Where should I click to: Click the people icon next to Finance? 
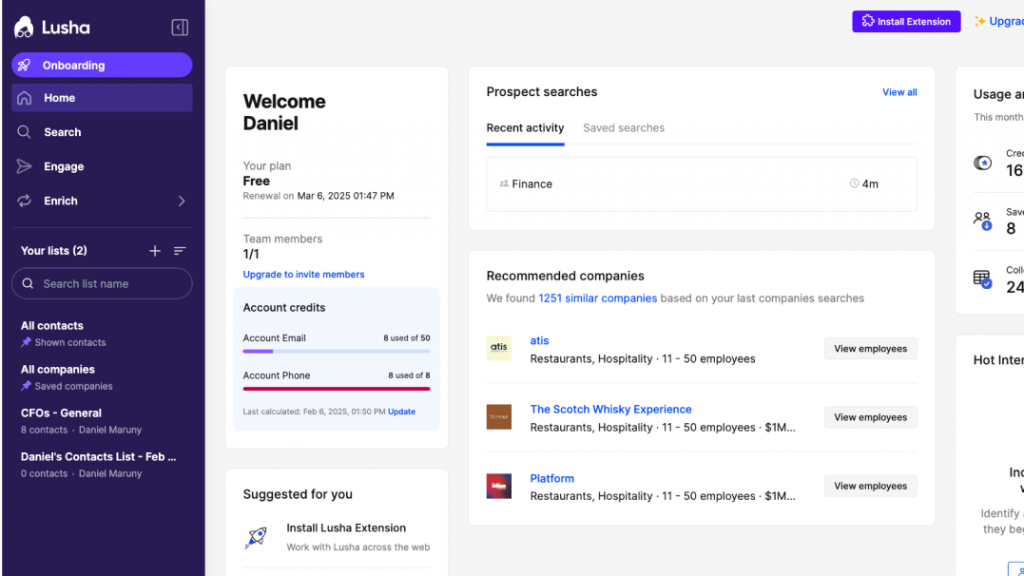(x=504, y=184)
